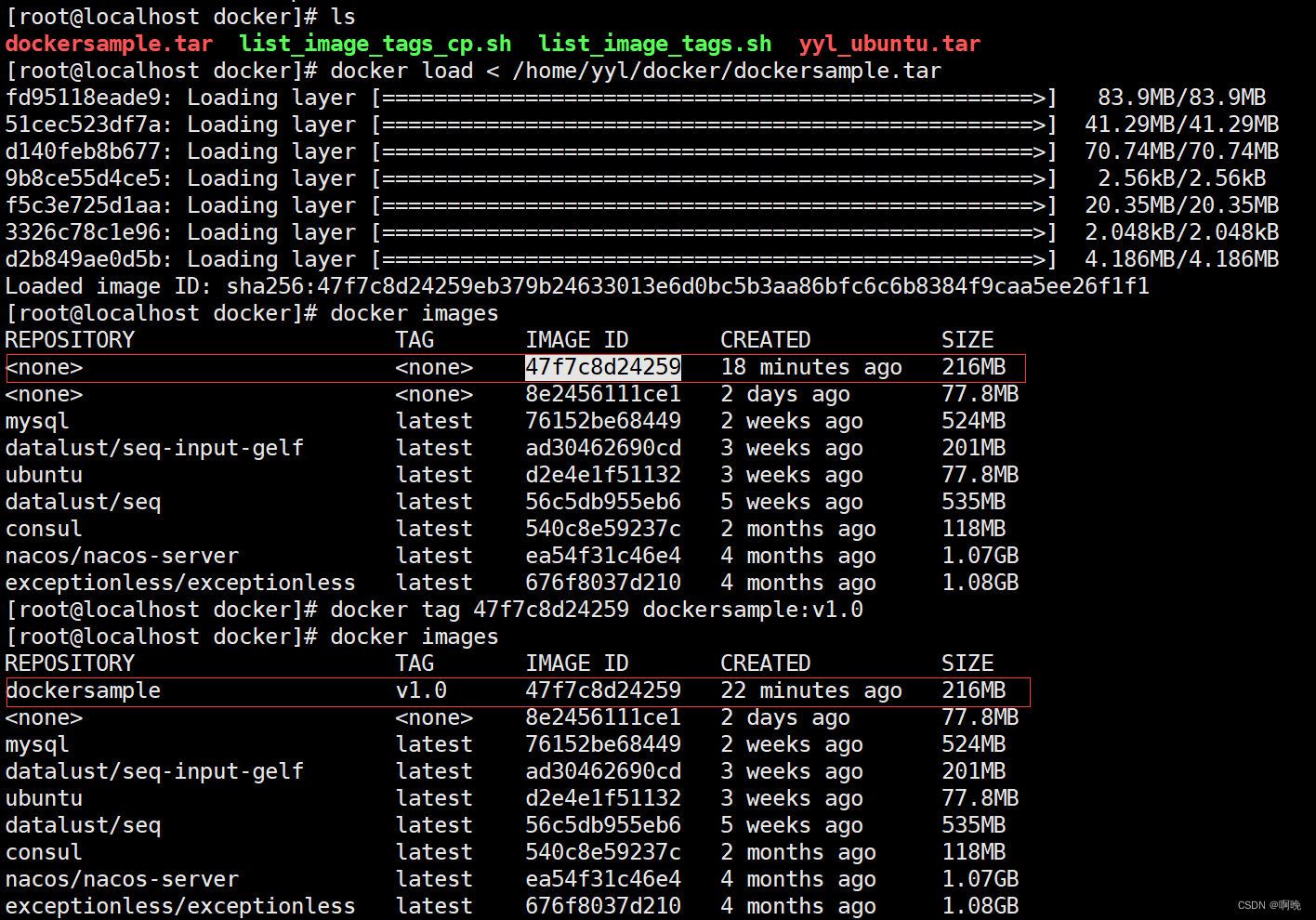The height and width of the screenshot is (920, 1316).
Task: Click the consul image row
Action: click(x=43, y=528)
